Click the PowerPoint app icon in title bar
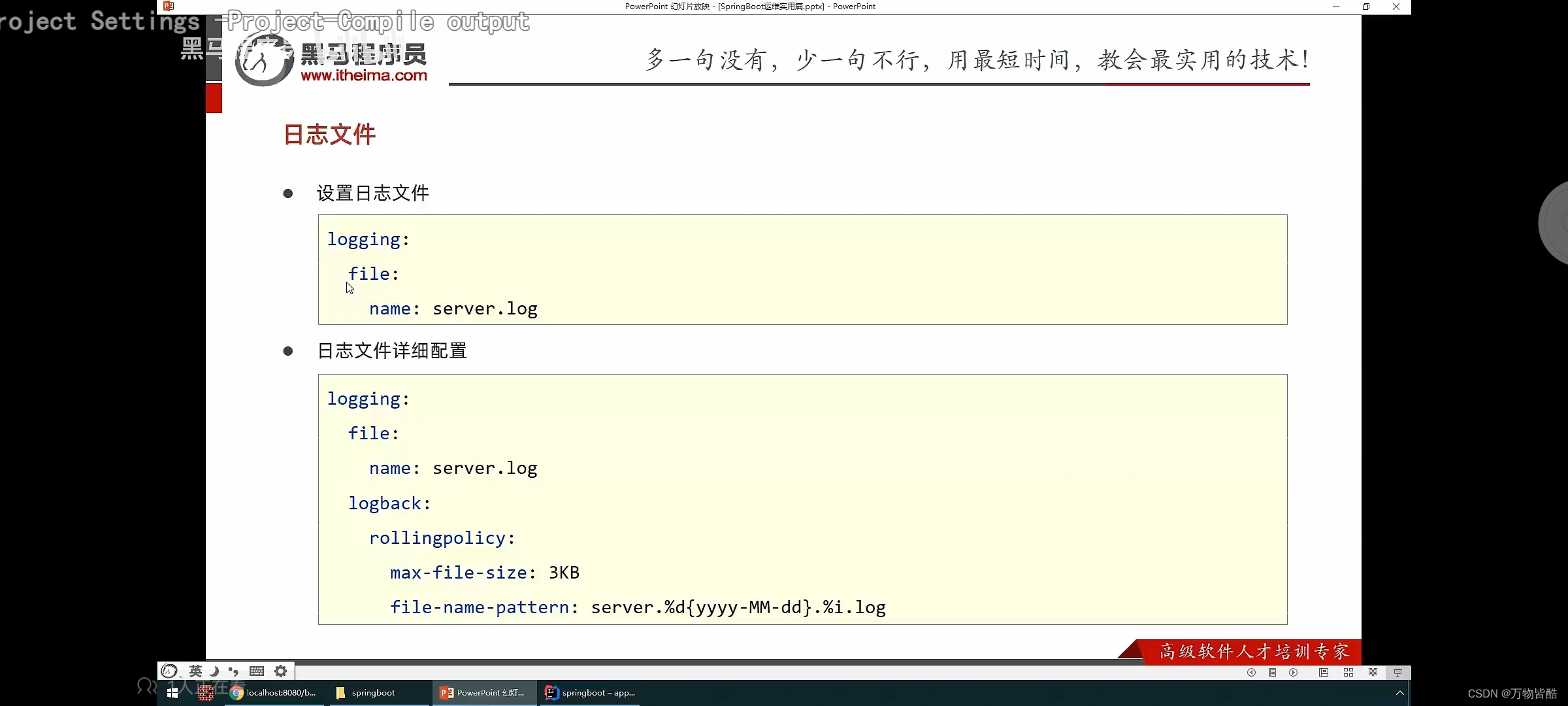 [x=169, y=7]
